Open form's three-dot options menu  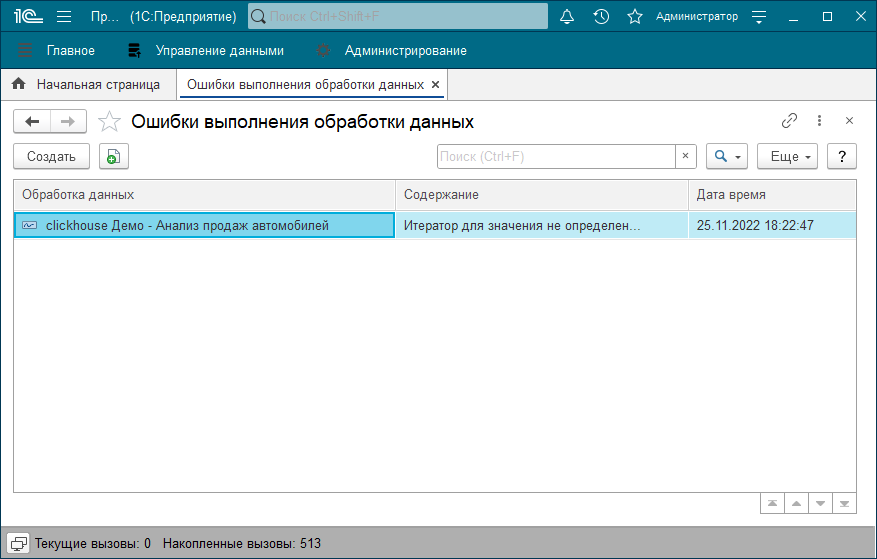(x=819, y=120)
